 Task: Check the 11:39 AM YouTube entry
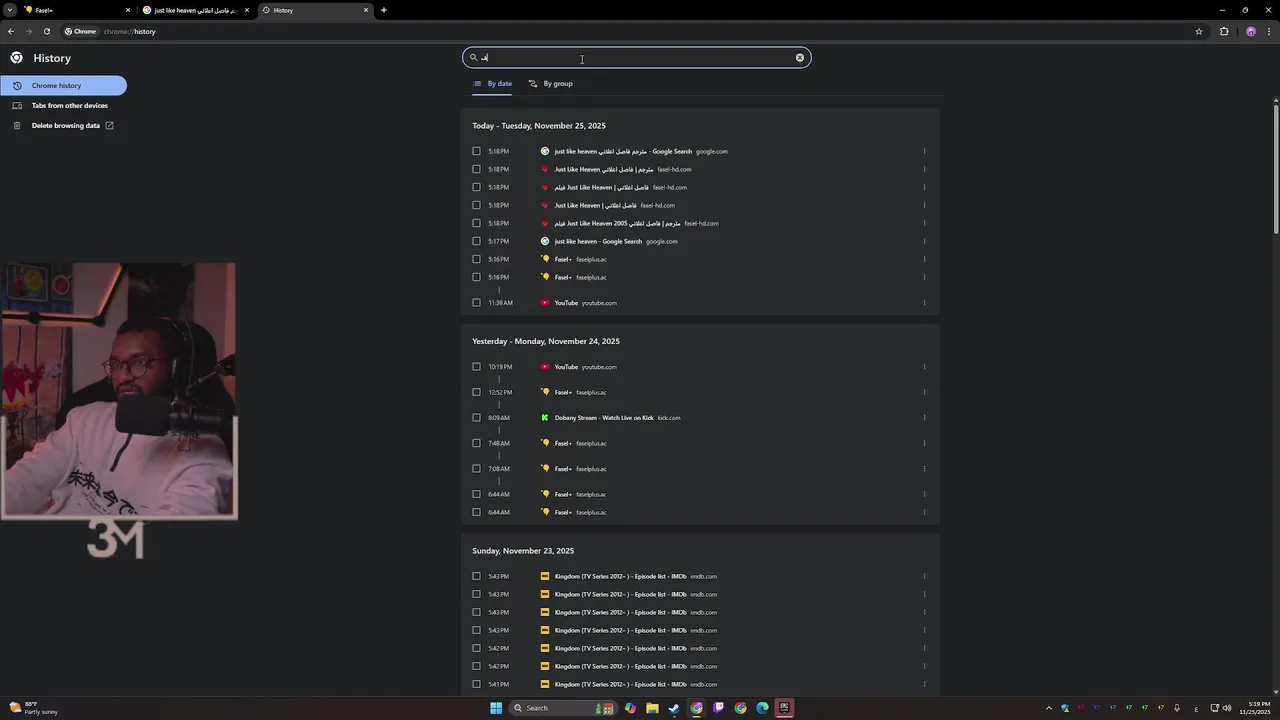(x=476, y=303)
